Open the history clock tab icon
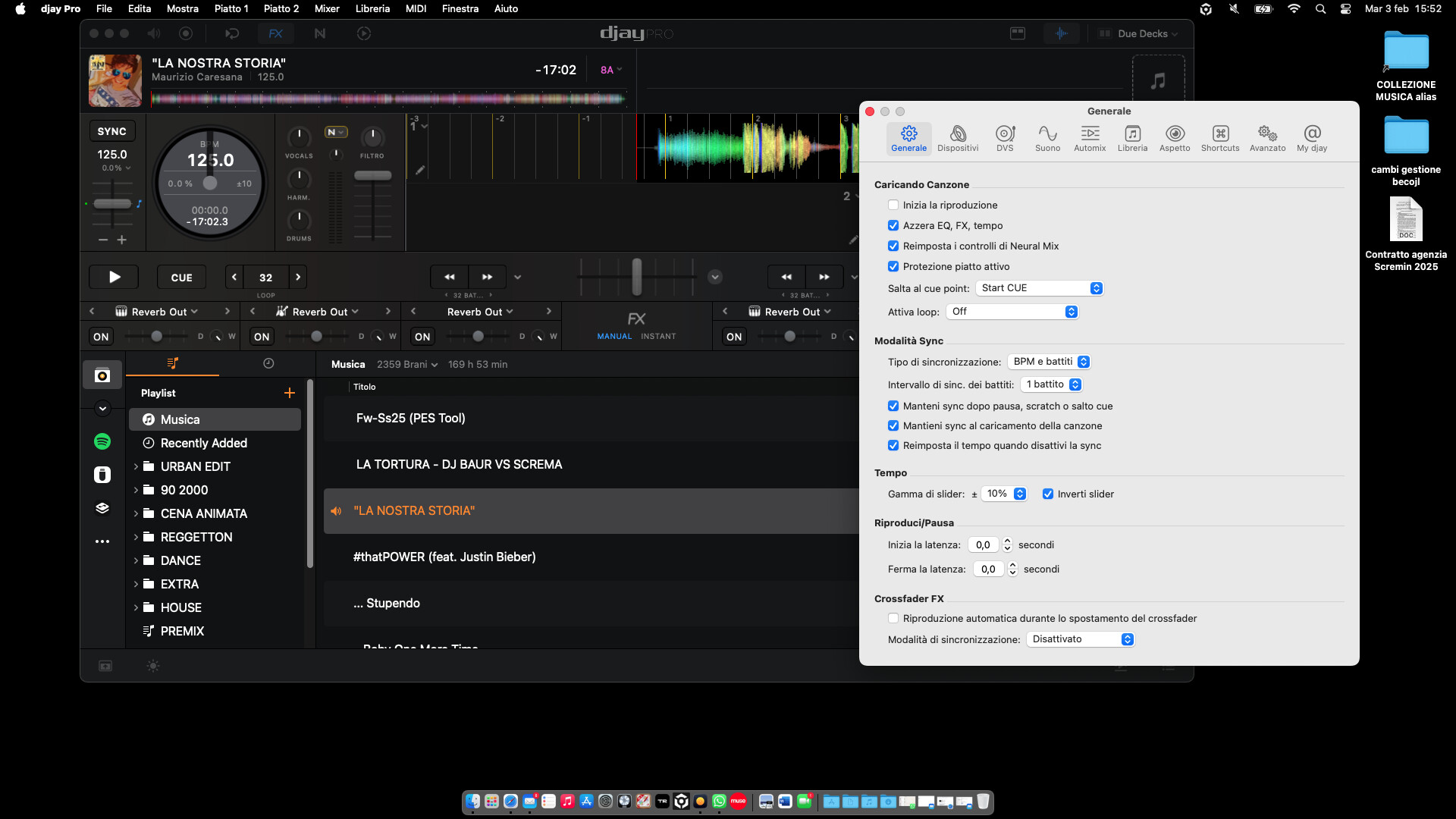This screenshot has width=1456, height=819. click(x=268, y=364)
